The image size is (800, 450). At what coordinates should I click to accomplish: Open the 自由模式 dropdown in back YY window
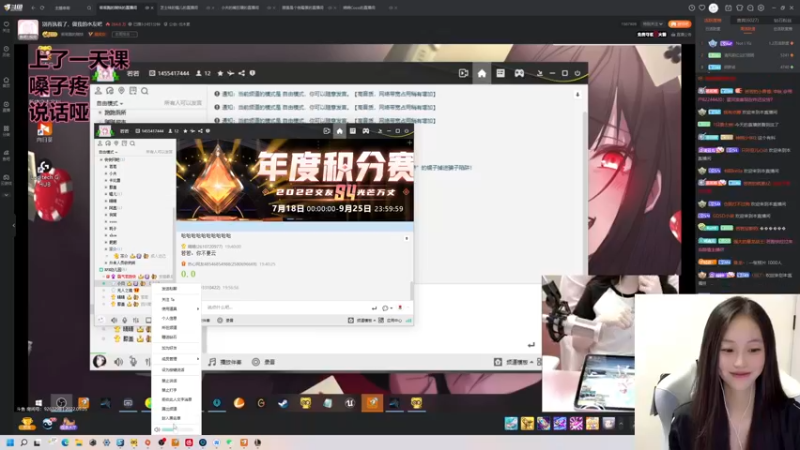pyautogui.click(x=110, y=103)
